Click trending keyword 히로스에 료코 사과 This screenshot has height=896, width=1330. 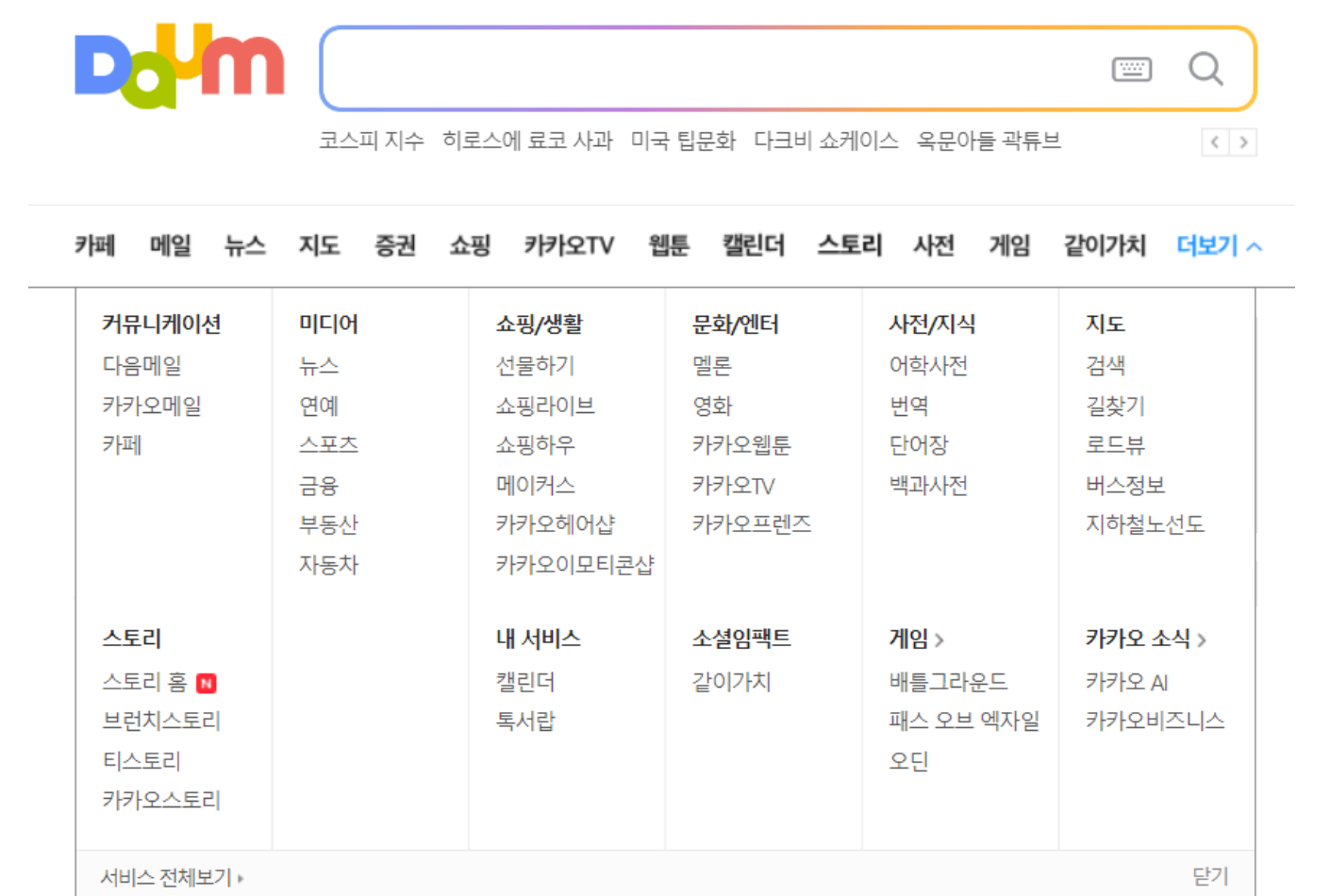[x=527, y=141]
